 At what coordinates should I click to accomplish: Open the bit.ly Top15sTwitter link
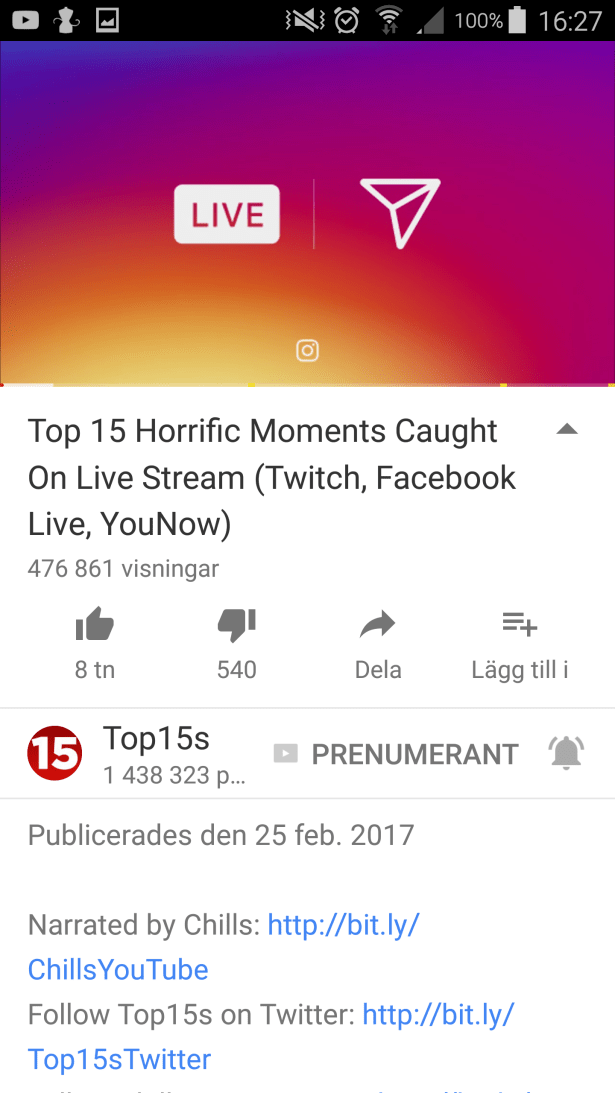tap(271, 1037)
